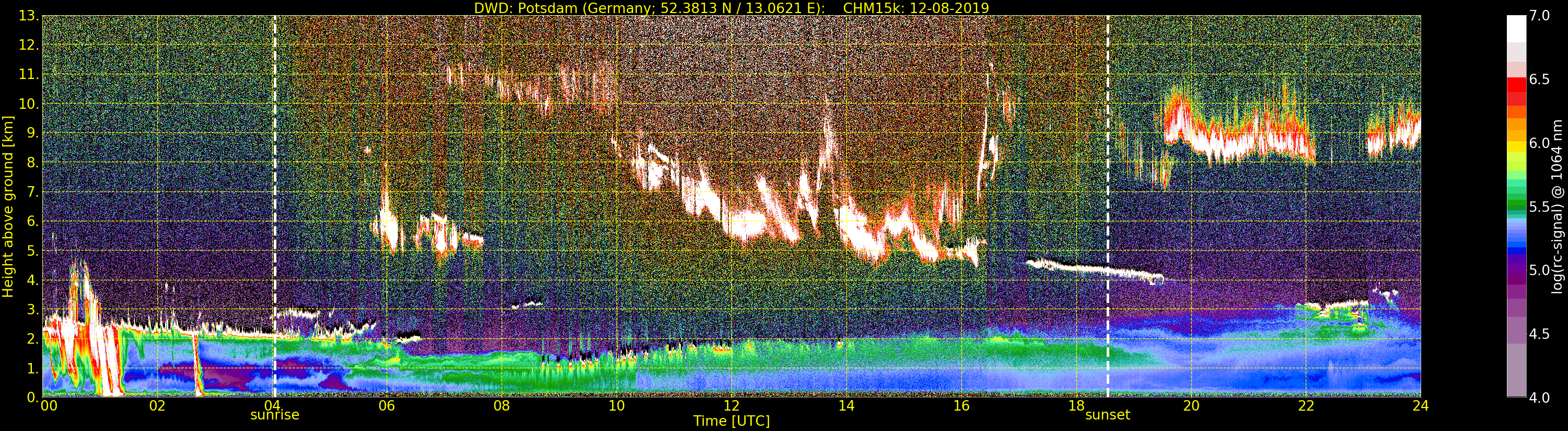This screenshot has width=1568, height=431.
Task: Select the 'sunset' label below the time axis
Action: click(1107, 415)
